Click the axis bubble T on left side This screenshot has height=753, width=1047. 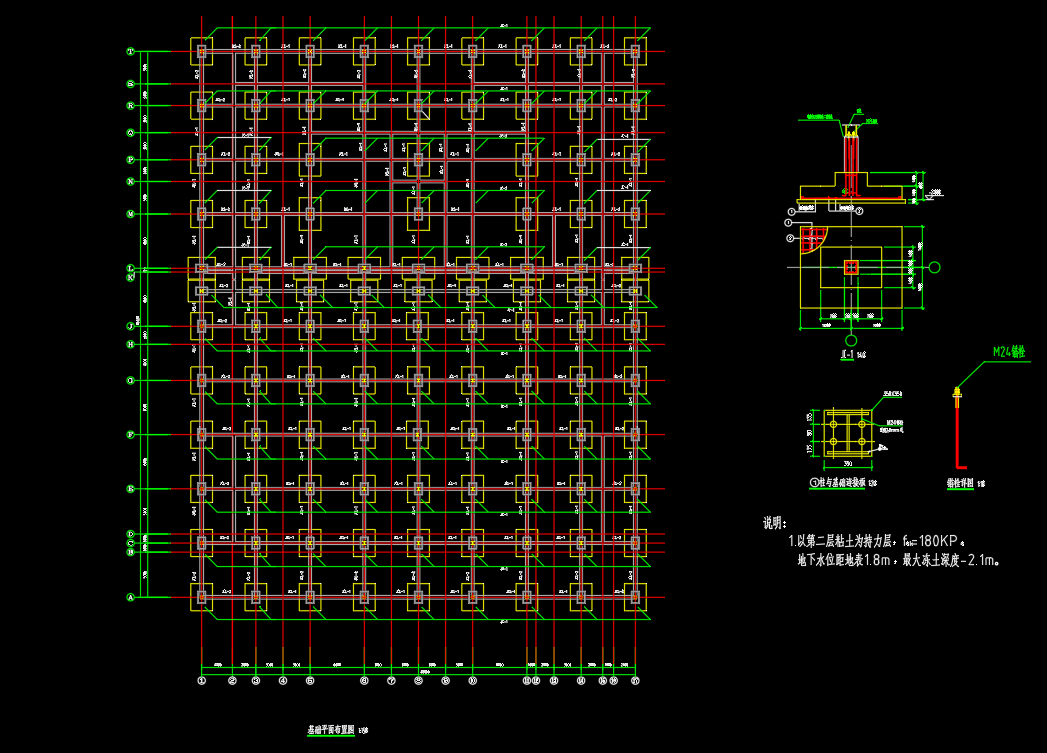[131, 52]
